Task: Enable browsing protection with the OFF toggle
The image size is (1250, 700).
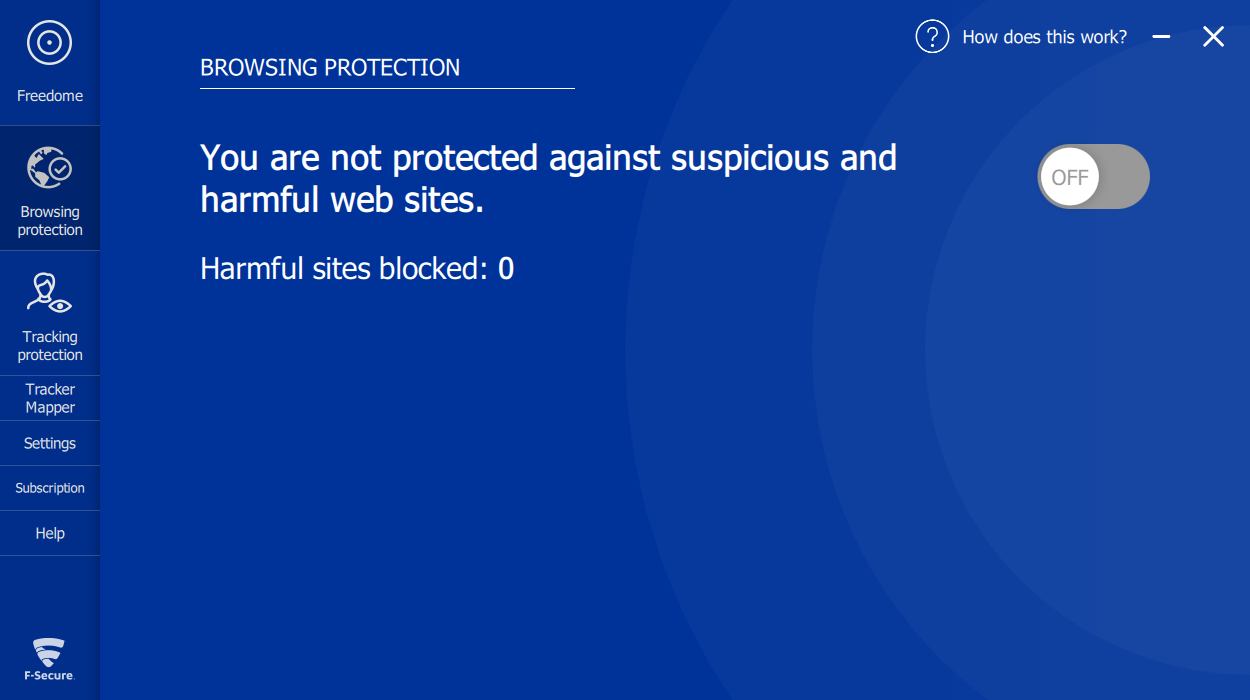Action: pyautogui.click(x=1093, y=177)
